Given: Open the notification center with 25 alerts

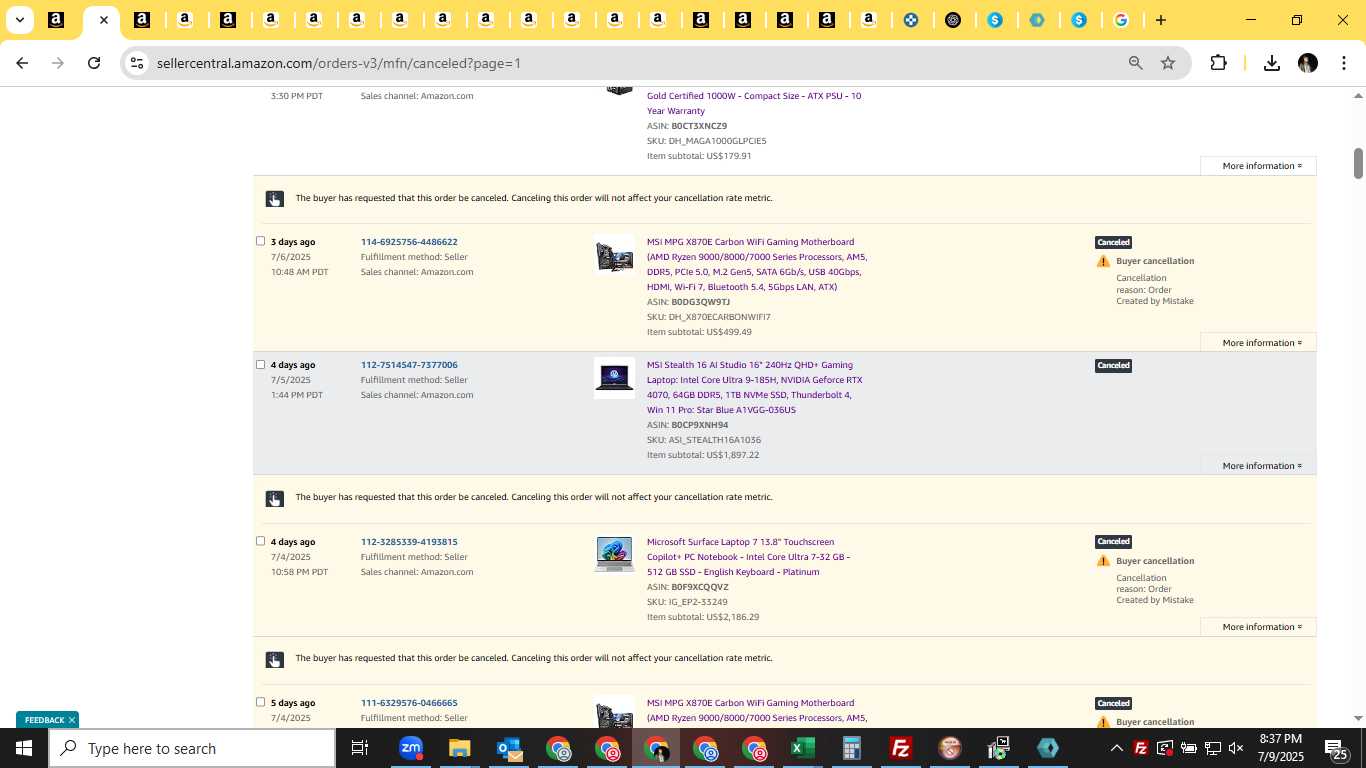Looking at the screenshot, I should pos(1338,748).
